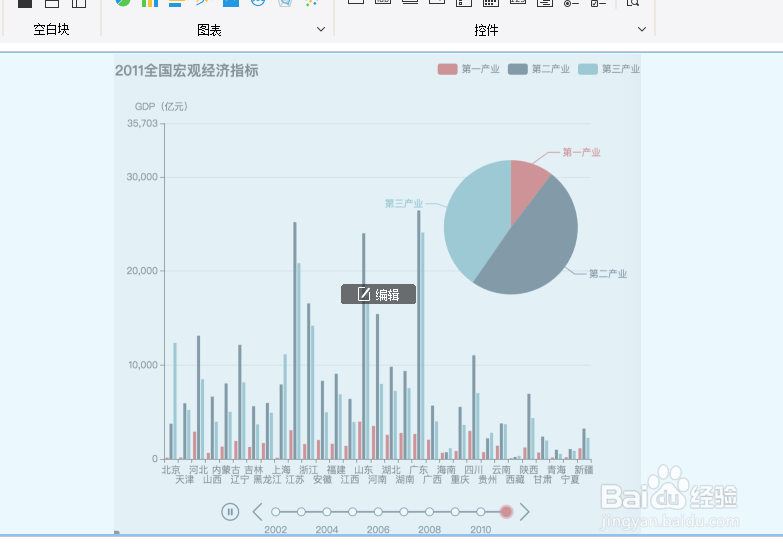Jump timeline to the 2004 point
Image resolution: width=783 pixels, height=548 pixels.
click(327, 512)
